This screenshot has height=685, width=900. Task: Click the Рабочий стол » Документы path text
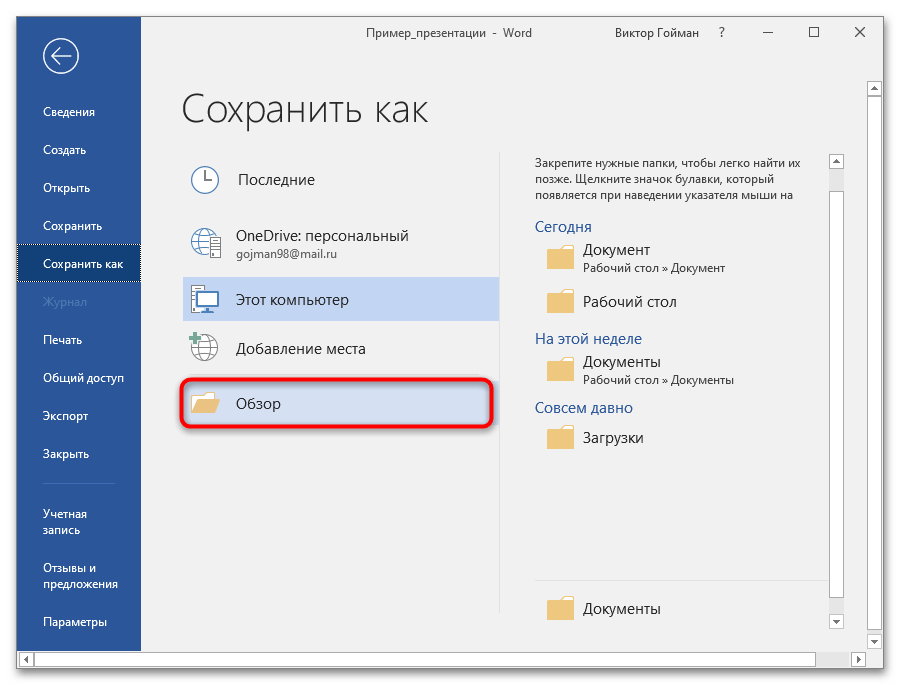(658, 380)
